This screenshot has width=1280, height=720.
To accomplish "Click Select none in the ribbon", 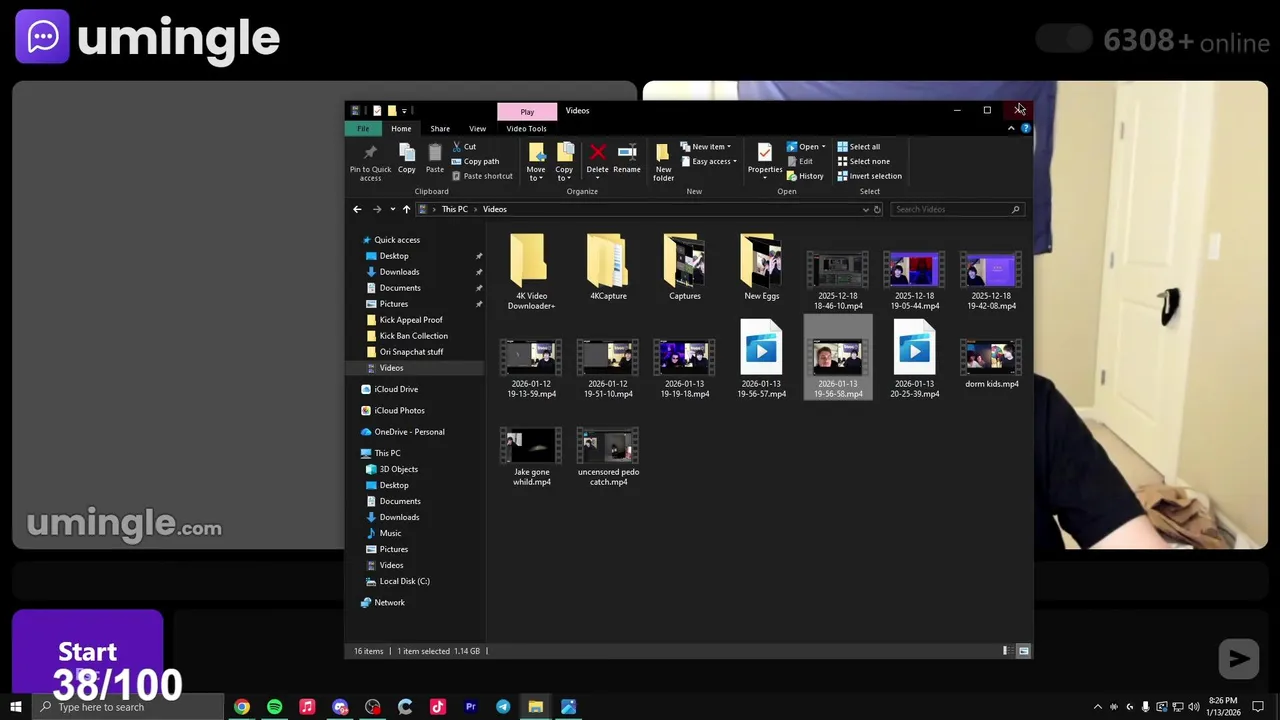I will [x=863, y=161].
